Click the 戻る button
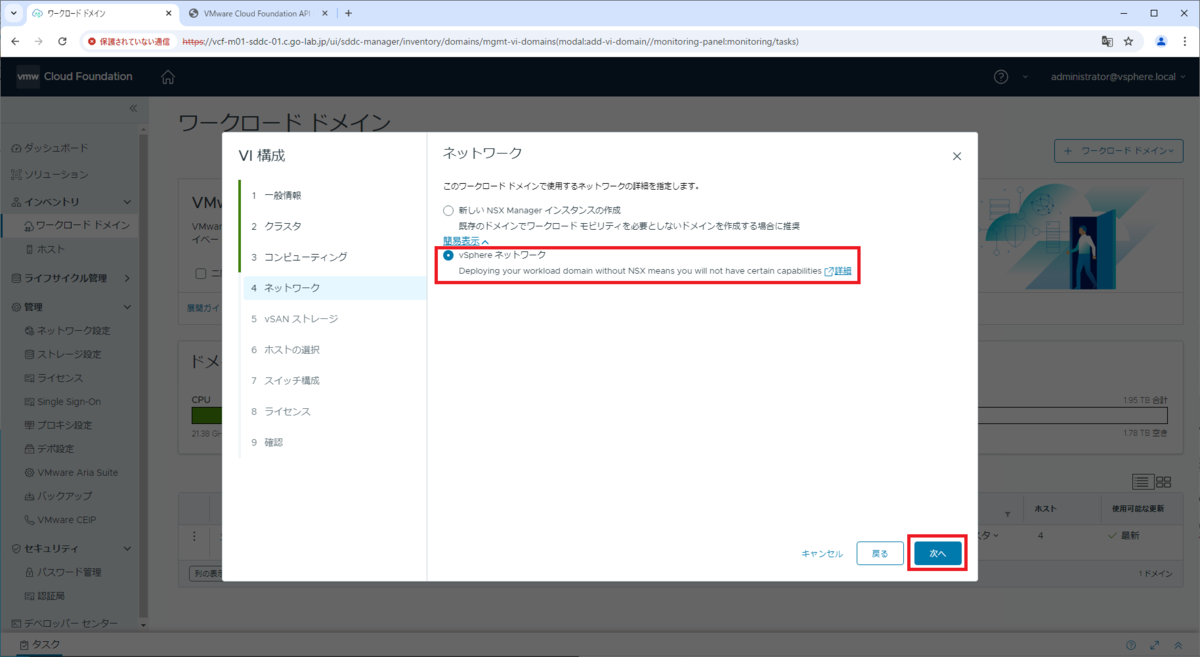 [880, 553]
